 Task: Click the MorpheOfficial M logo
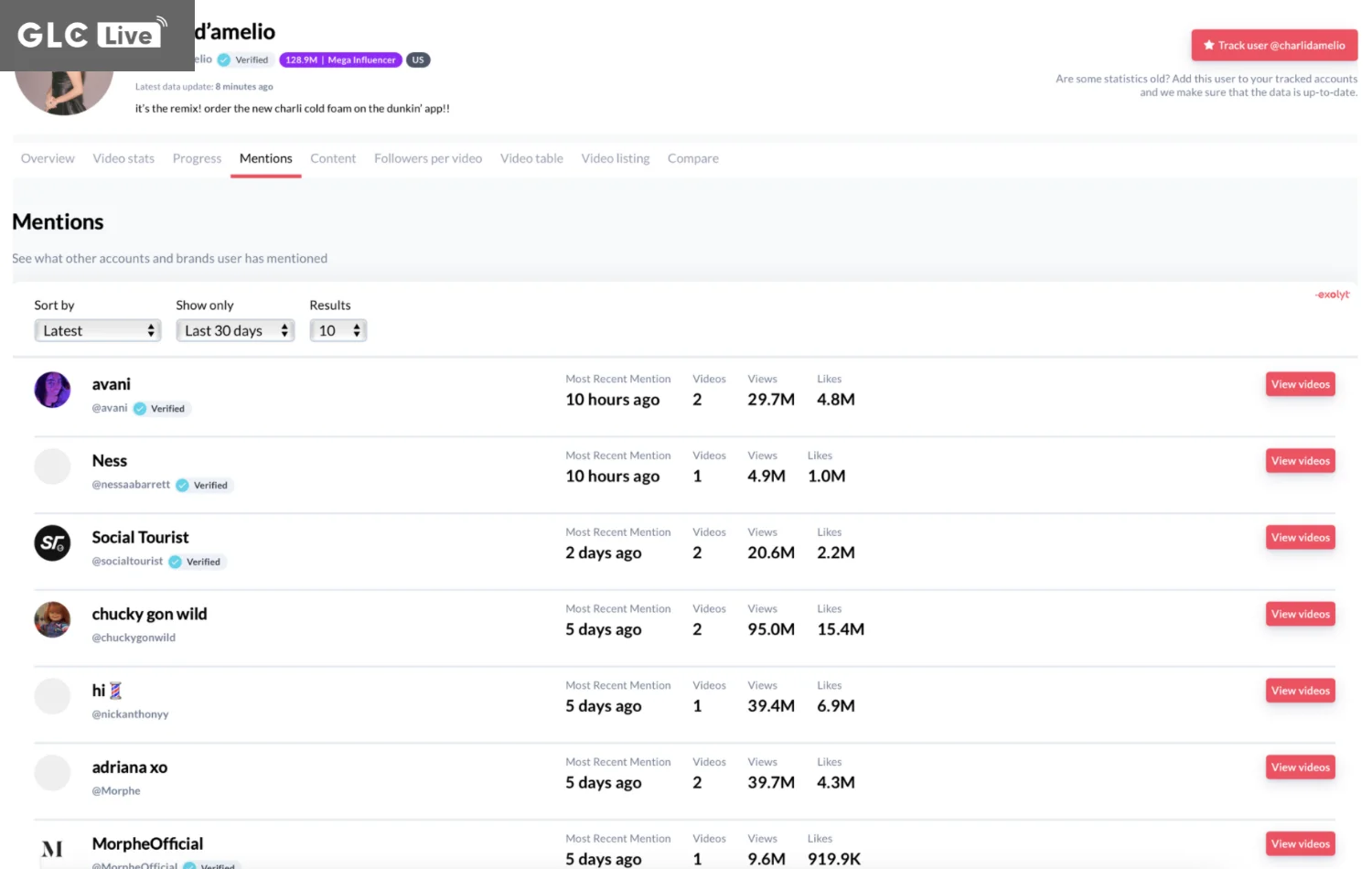(52, 849)
